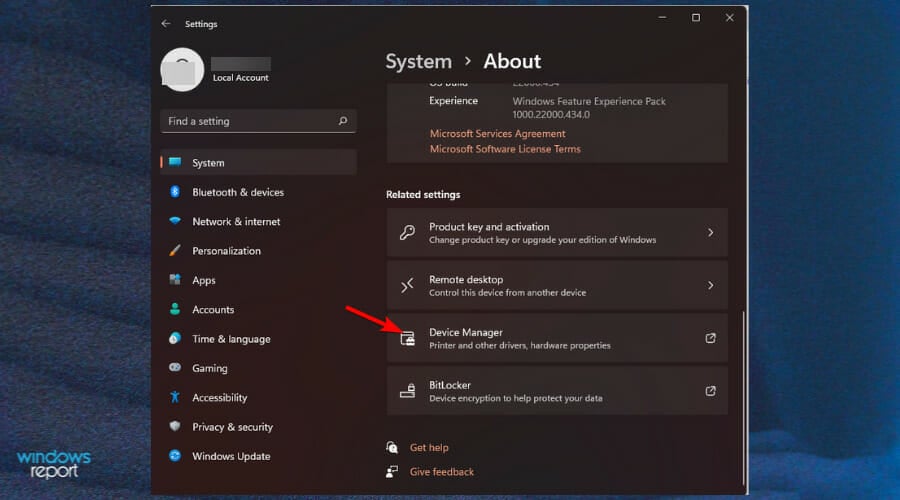The image size is (900, 500).
Task: Click the Get help link
Action: tap(429, 447)
